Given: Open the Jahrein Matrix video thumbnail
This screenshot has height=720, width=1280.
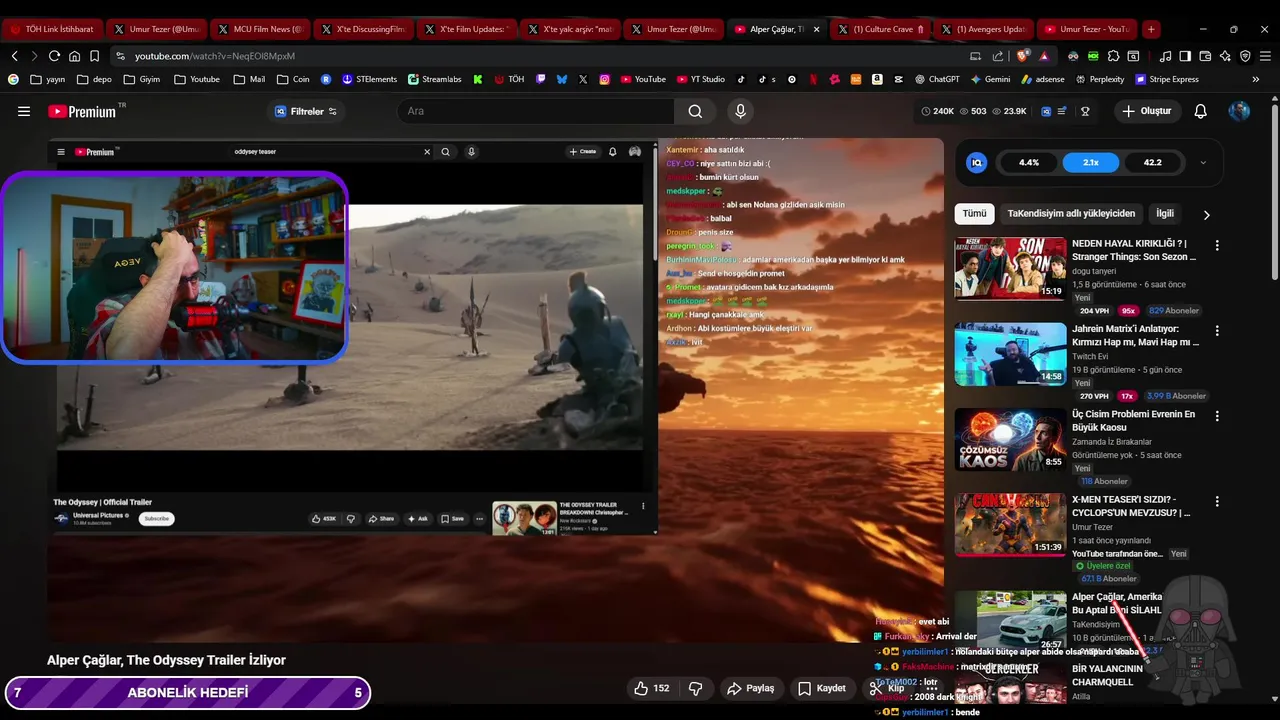Looking at the screenshot, I should coord(1010,354).
